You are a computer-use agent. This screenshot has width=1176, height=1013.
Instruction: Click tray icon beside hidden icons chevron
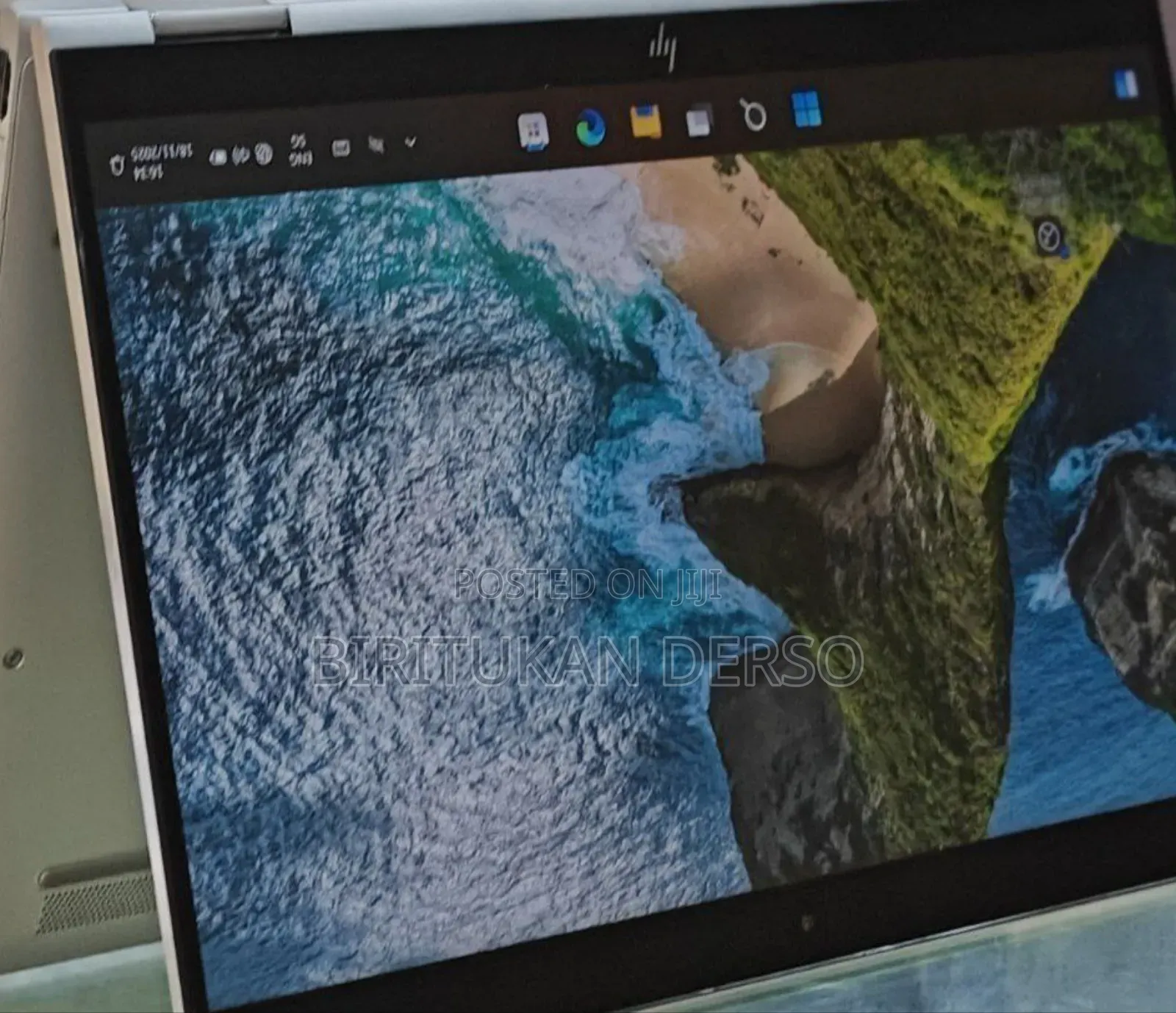pos(376,145)
